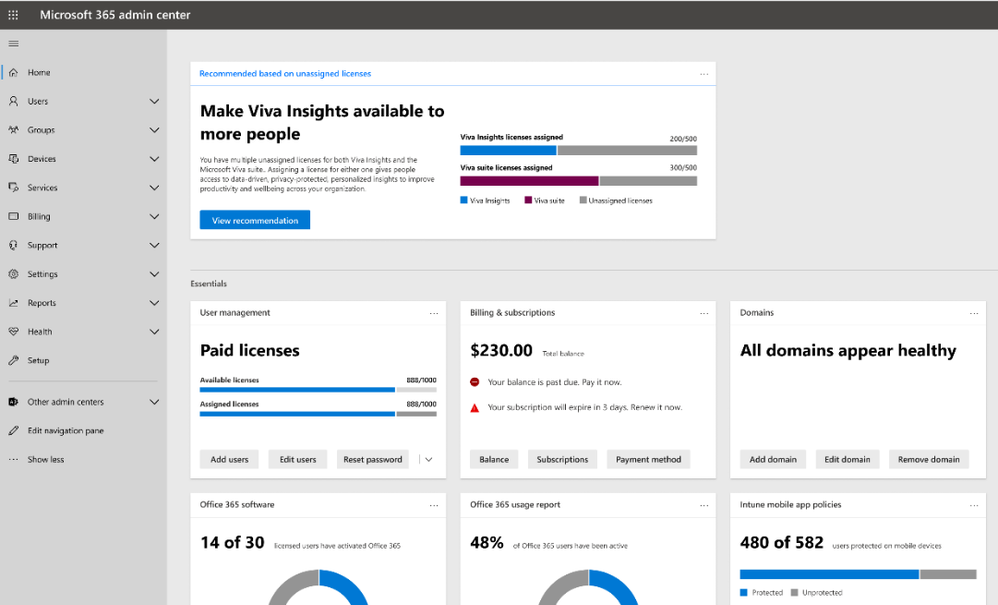
Task: Open Setup navigation item
Action: (x=38, y=360)
